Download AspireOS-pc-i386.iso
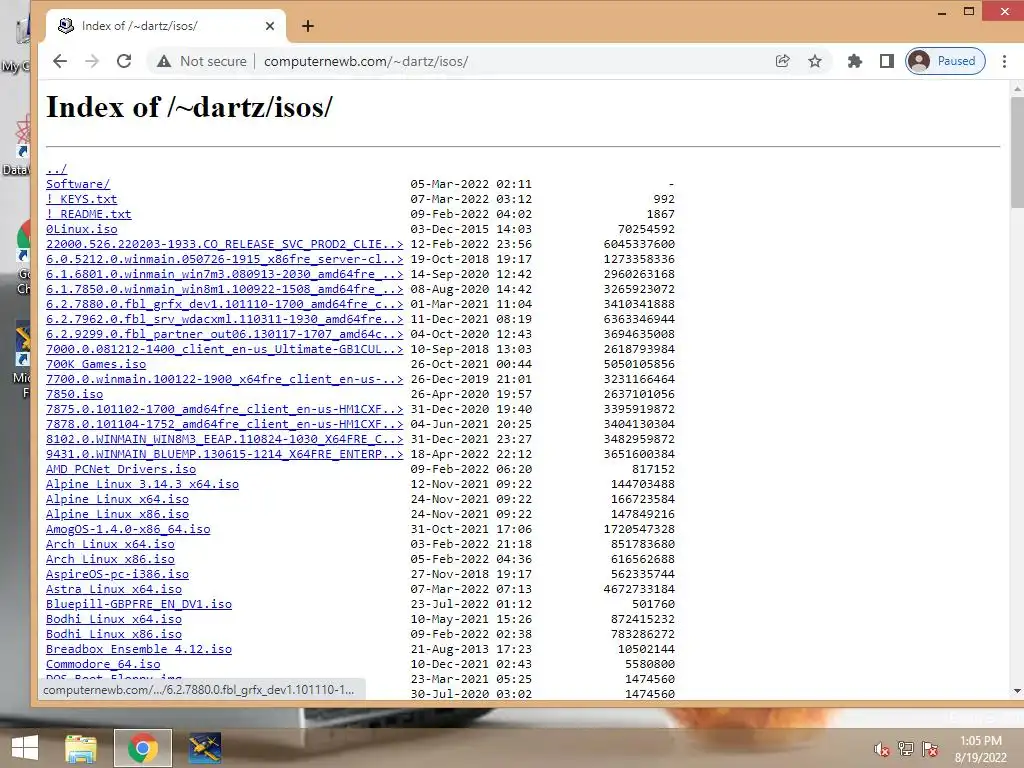 point(118,575)
